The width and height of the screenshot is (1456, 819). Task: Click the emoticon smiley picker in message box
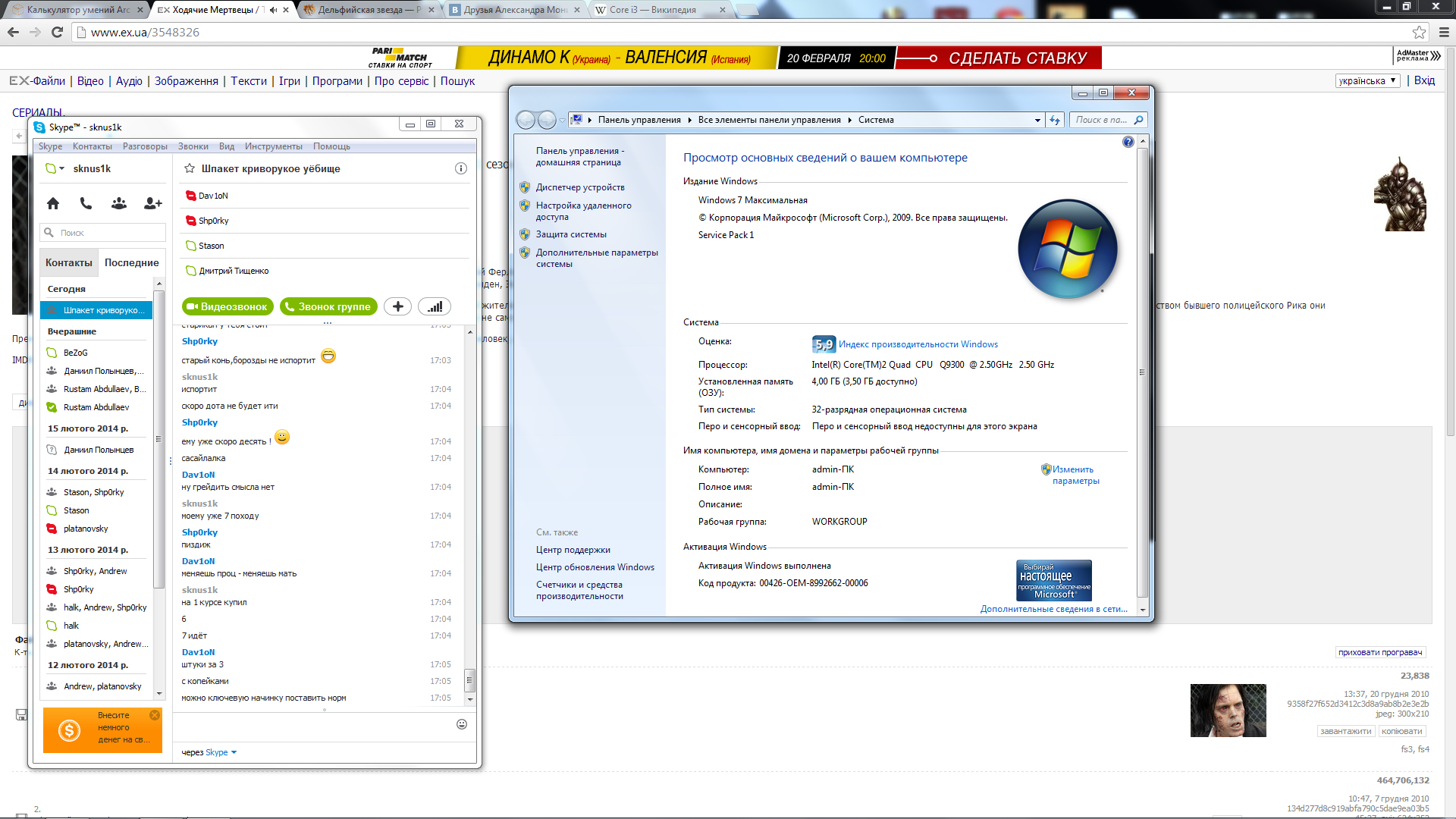tap(461, 724)
